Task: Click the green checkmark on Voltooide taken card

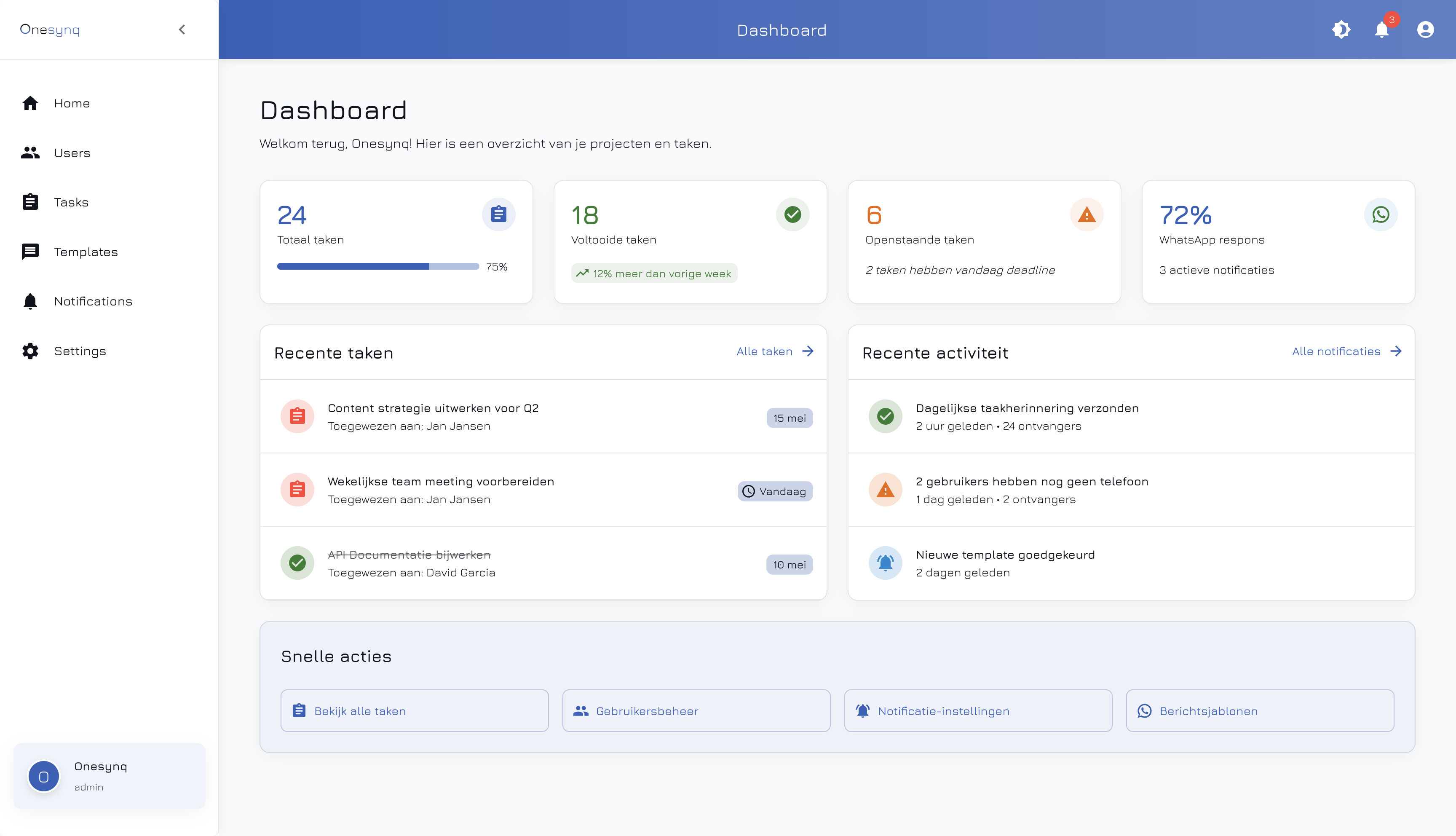Action: (x=792, y=214)
